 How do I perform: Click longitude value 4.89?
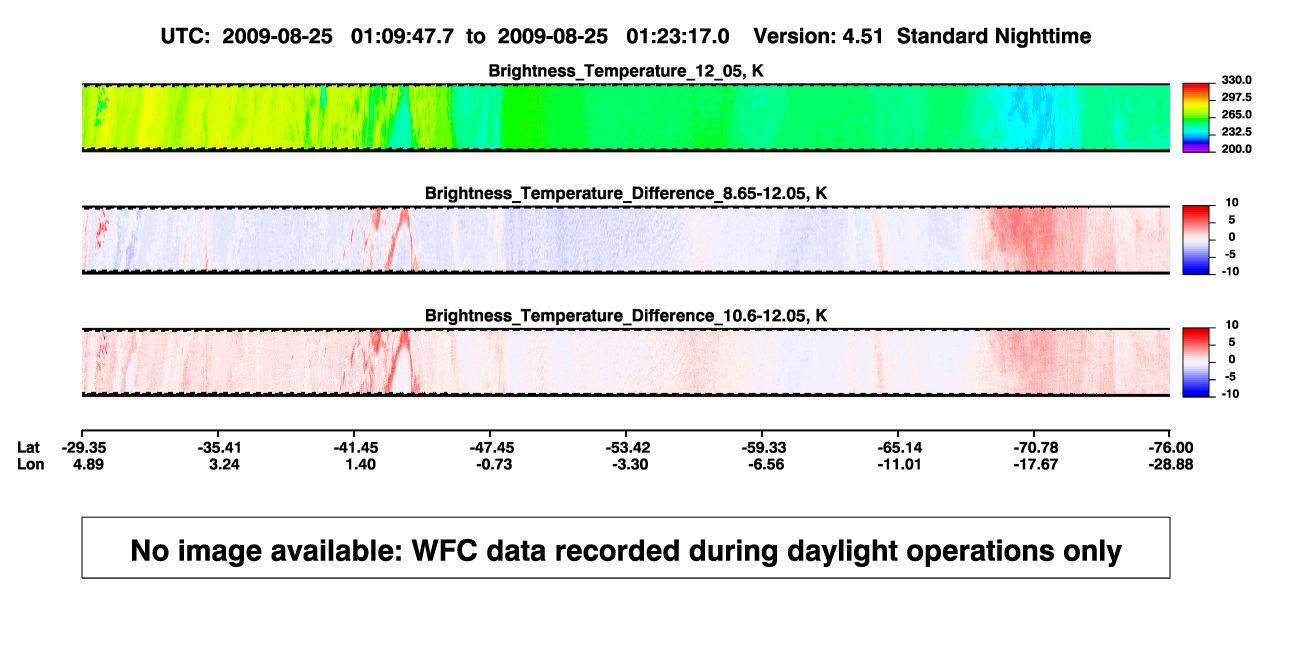pos(89,464)
